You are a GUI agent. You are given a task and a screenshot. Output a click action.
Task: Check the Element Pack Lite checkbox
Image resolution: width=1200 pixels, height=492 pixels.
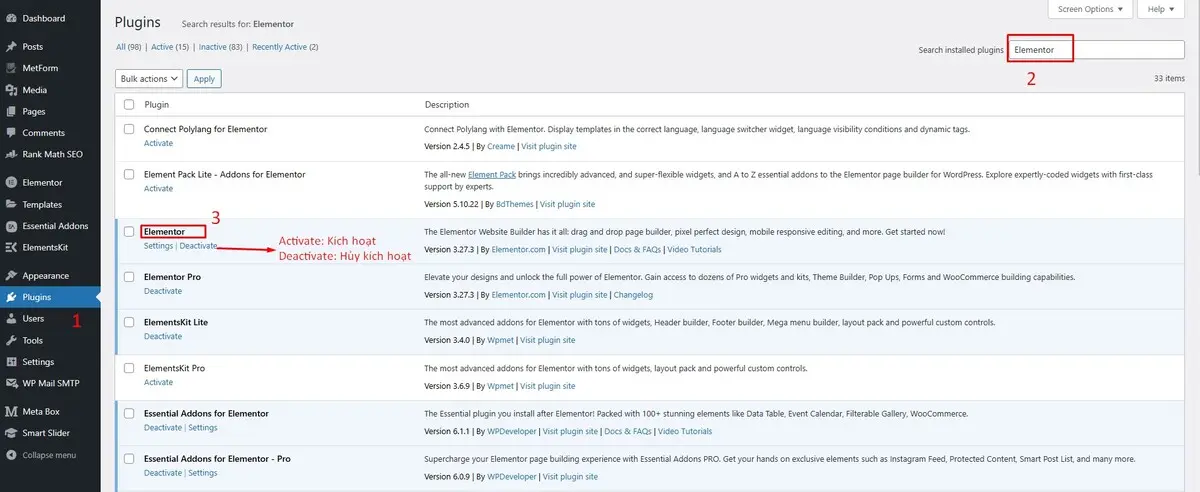129,174
